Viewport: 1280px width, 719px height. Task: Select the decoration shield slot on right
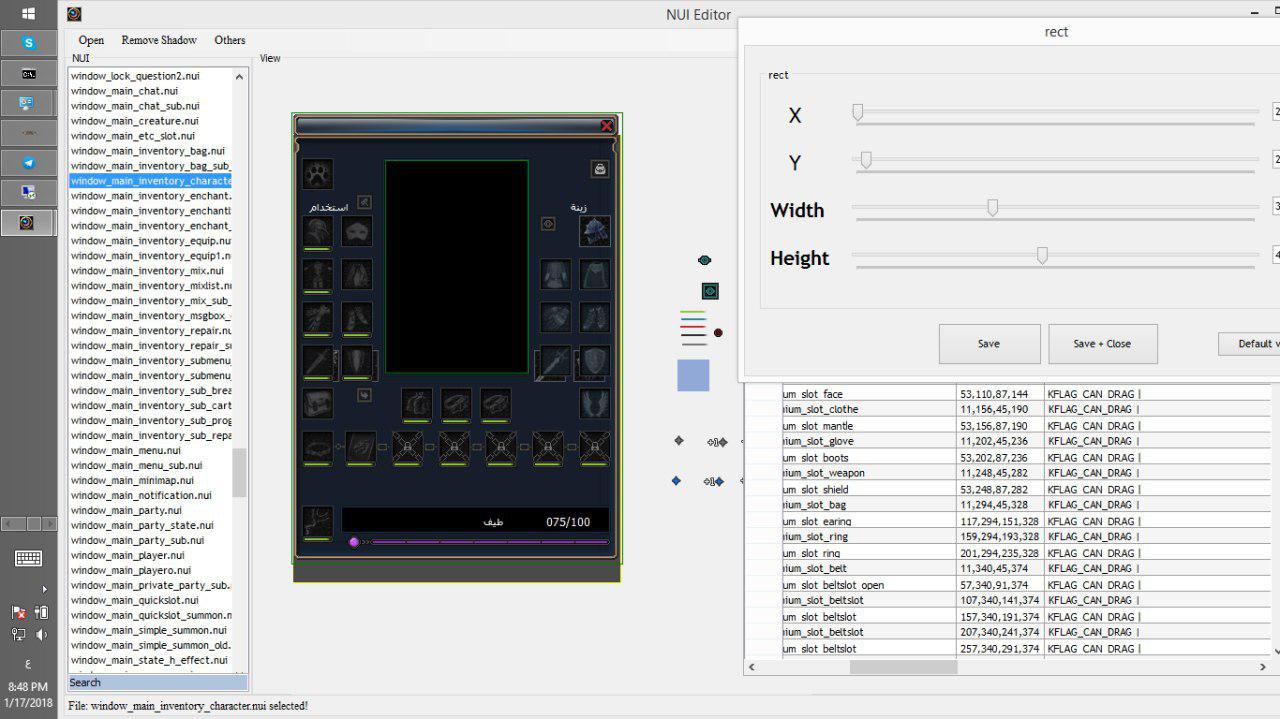(x=595, y=361)
